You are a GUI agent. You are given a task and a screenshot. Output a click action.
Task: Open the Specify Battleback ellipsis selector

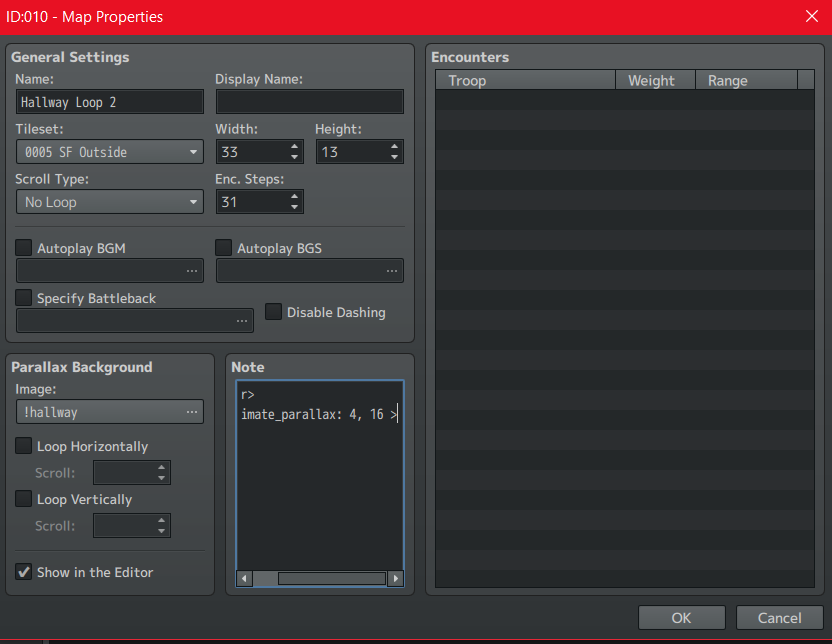pyautogui.click(x=242, y=321)
